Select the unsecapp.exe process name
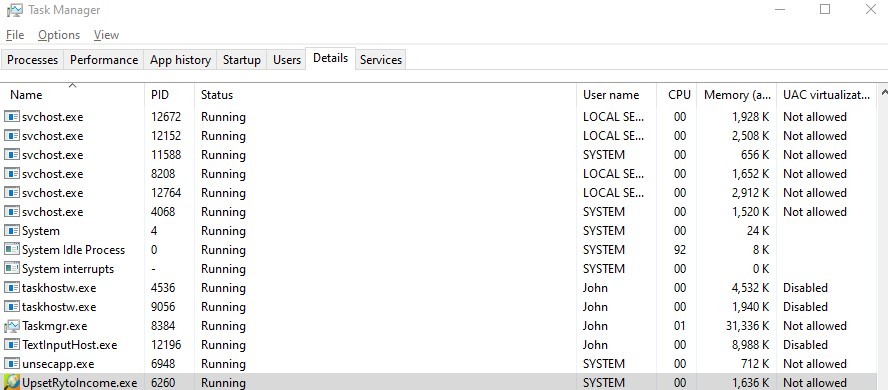Screen dimensions: 888x390 coord(58,364)
